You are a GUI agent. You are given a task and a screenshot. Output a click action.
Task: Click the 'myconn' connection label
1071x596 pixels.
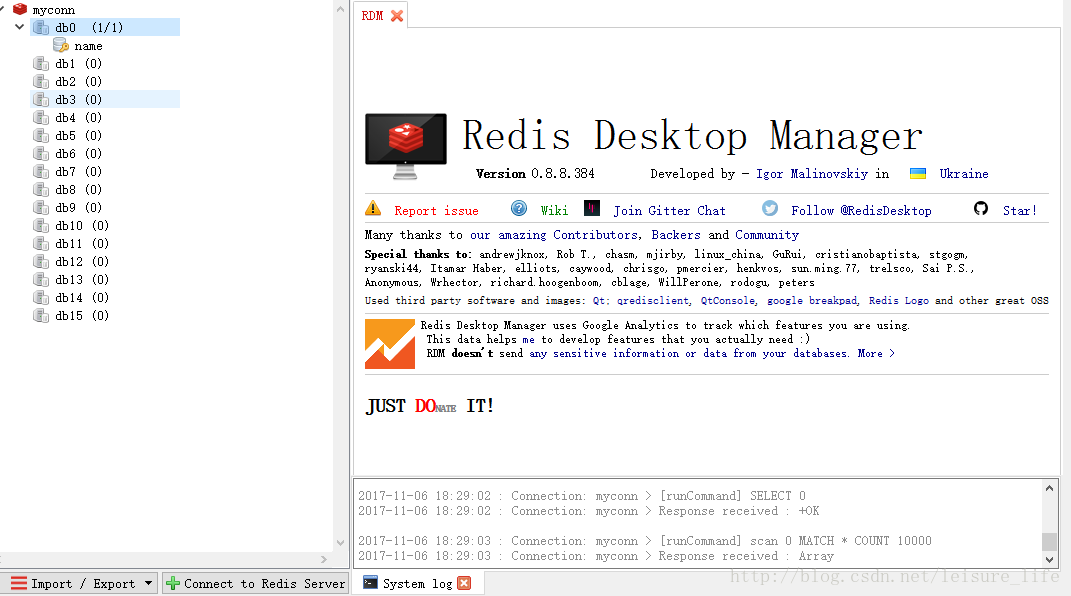[x=54, y=10]
